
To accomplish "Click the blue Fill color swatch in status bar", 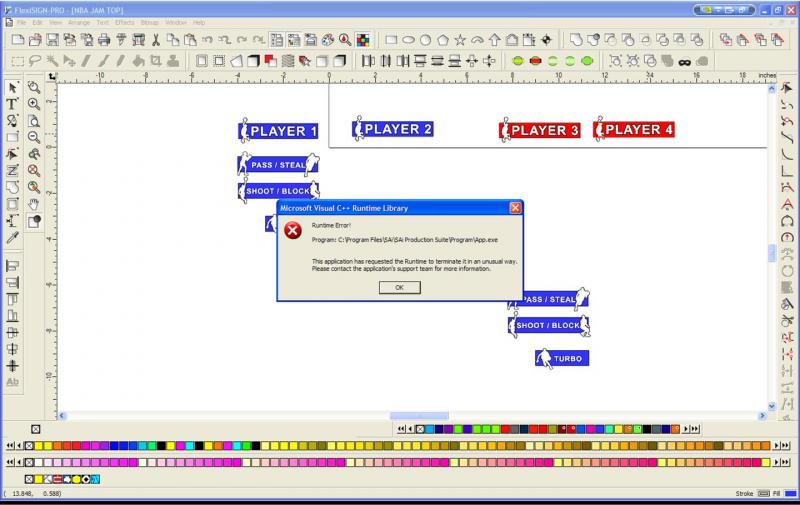I will pyautogui.click(x=791, y=493).
